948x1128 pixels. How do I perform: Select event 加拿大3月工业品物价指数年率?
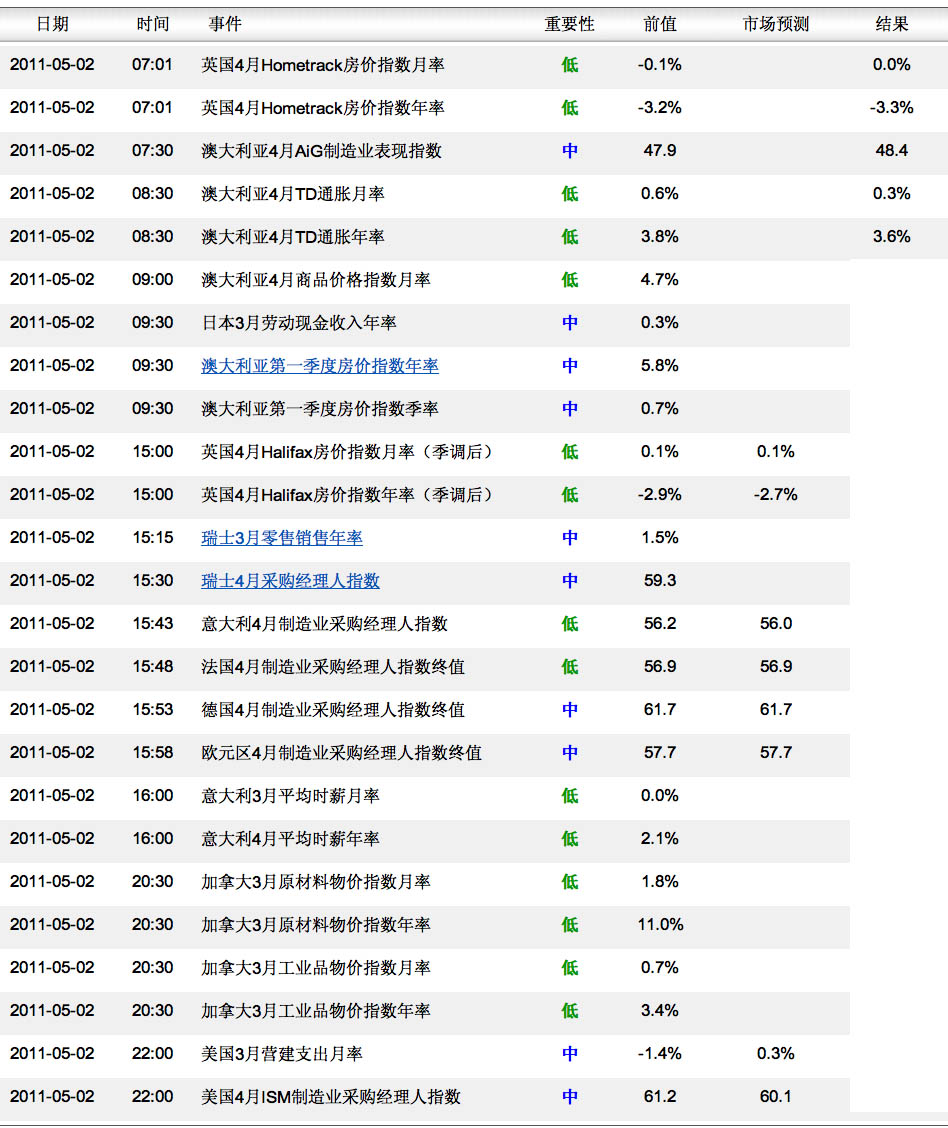(315, 1011)
